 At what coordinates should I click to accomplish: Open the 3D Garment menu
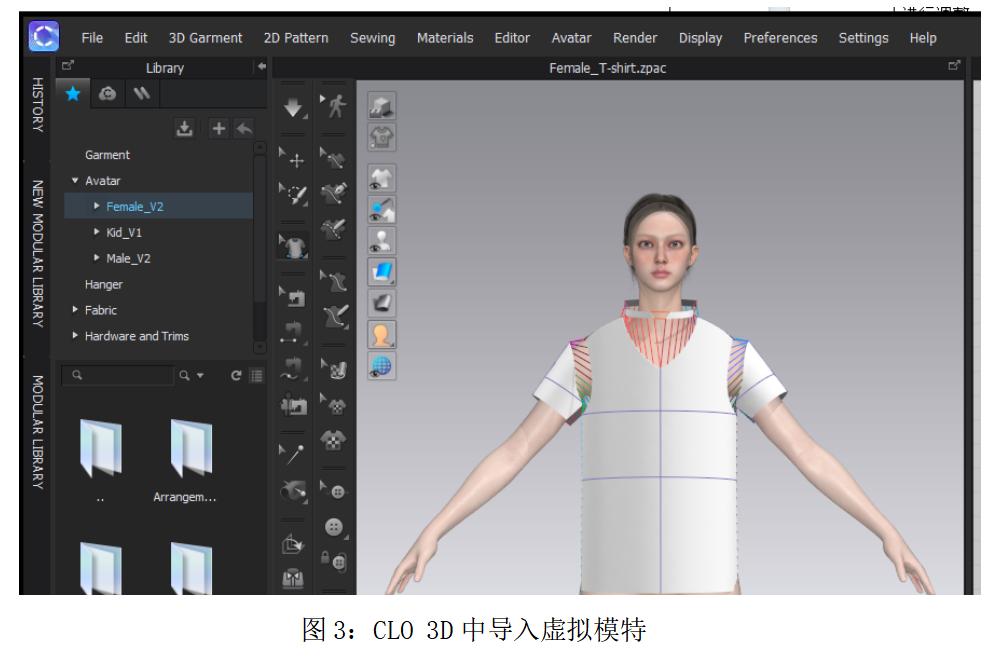coord(205,38)
